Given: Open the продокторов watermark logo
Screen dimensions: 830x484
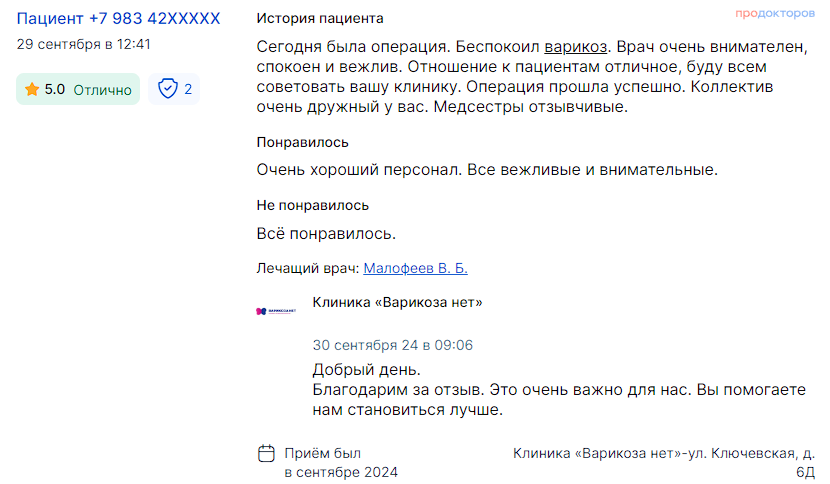Looking at the screenshot, I should point(775,13).
